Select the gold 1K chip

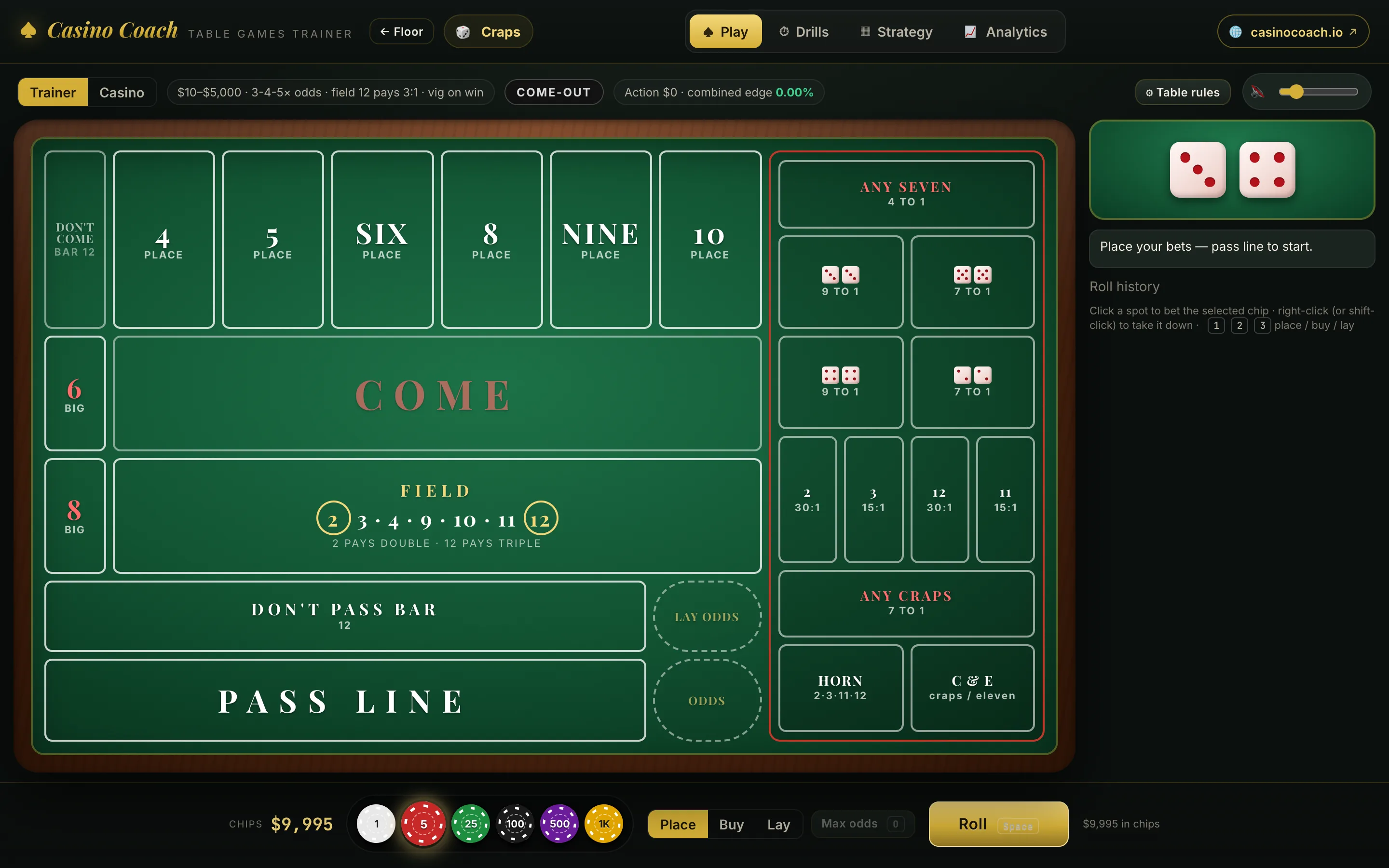604,824
